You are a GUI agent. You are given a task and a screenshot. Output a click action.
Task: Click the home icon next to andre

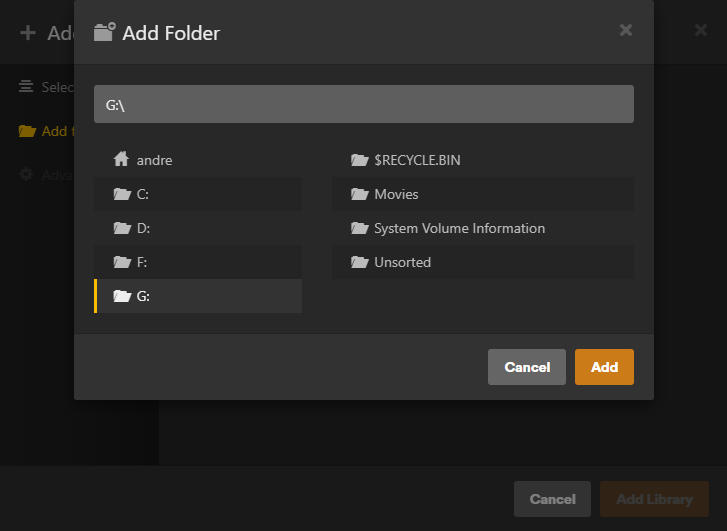coord(122,159)
